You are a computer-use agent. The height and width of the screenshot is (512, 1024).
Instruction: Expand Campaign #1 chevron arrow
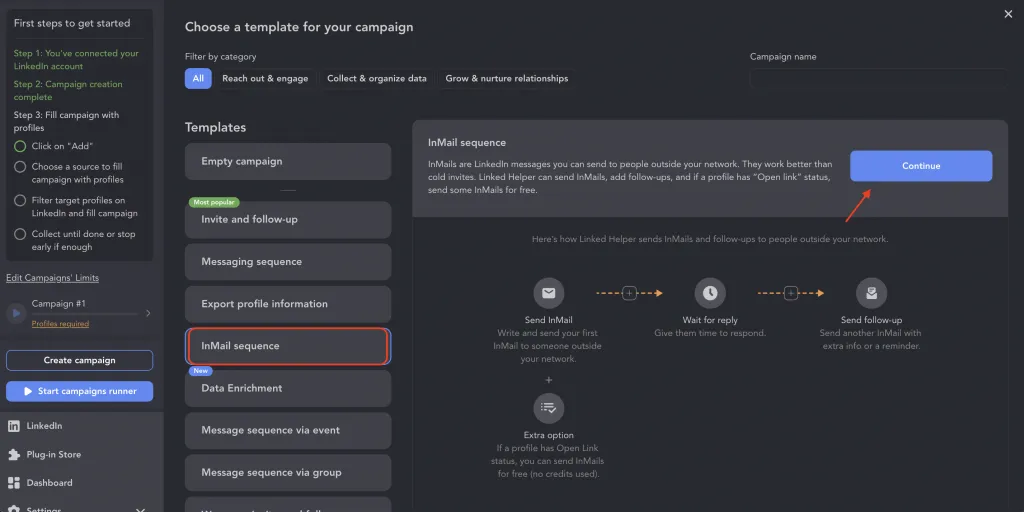pyautogui.click(x=148, y=313)
